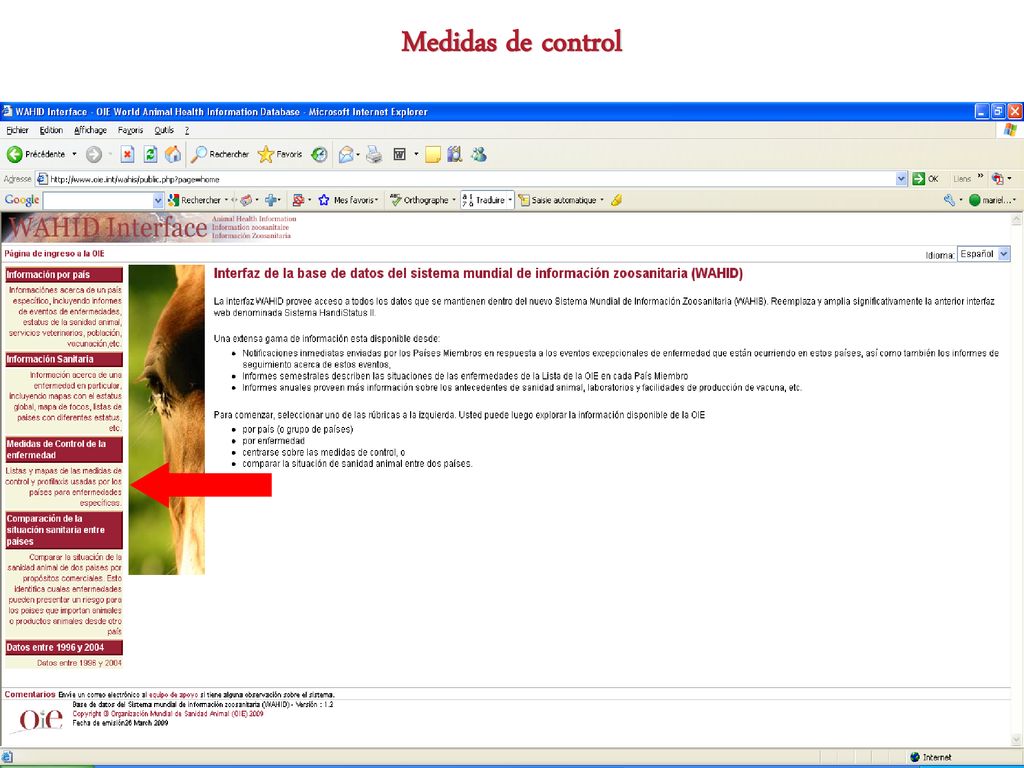This screenshot has width=1024, height=768.
Task: Edit page with Word icon
Action: coord(400,155)
